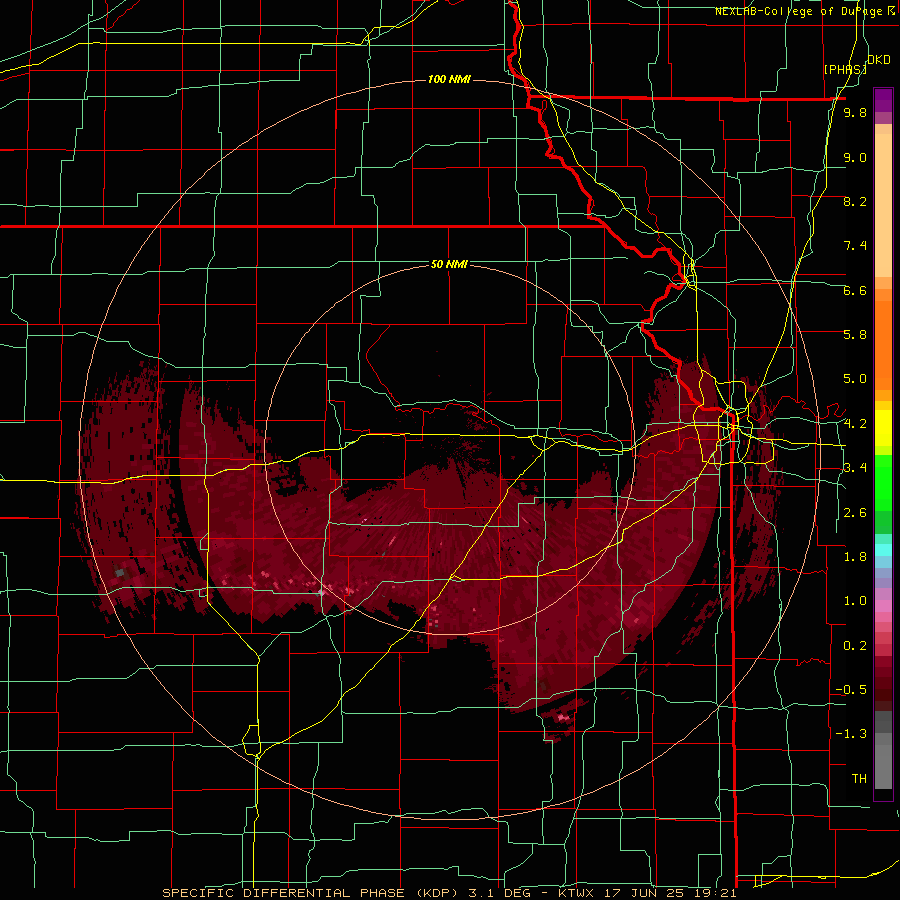The height and width of the screenshot is (900, 900).
Task: Click the 0.2 scale value
Action: 855,646
